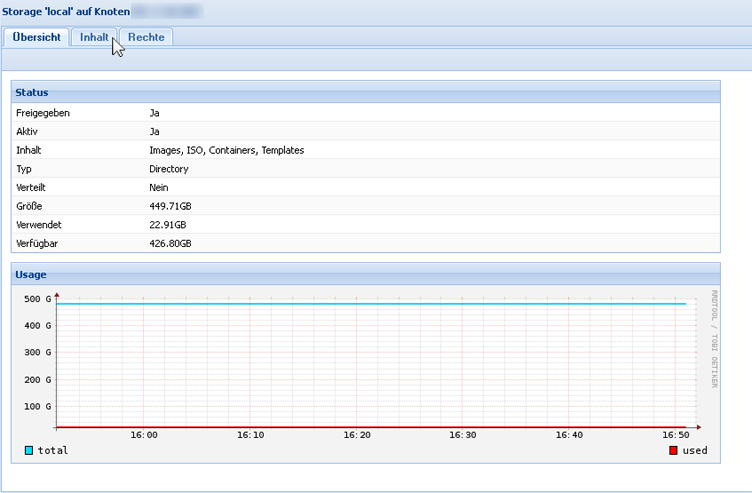Click the cyan total legend swatch
Viewport: 752px width, 493px height.
(29, 450)
